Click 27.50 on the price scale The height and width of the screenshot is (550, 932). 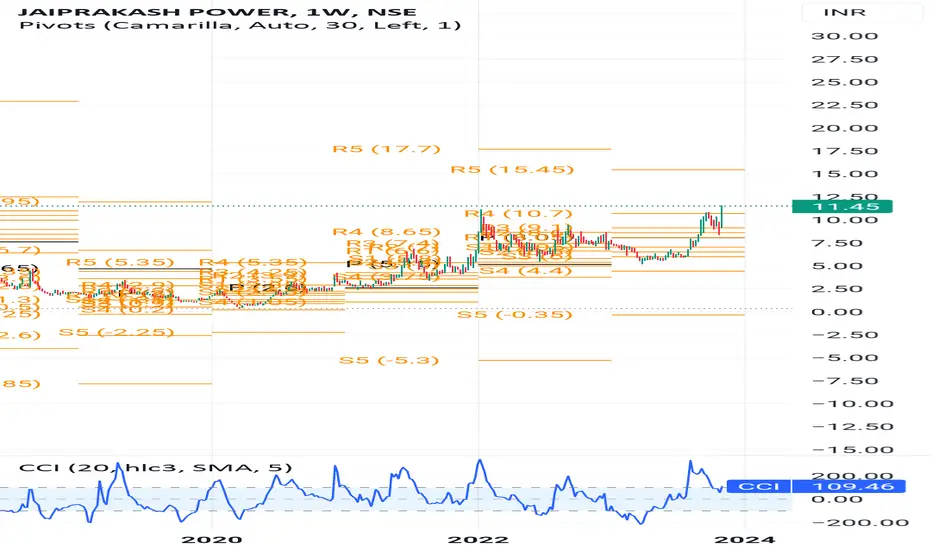click(x=845, y=59)
